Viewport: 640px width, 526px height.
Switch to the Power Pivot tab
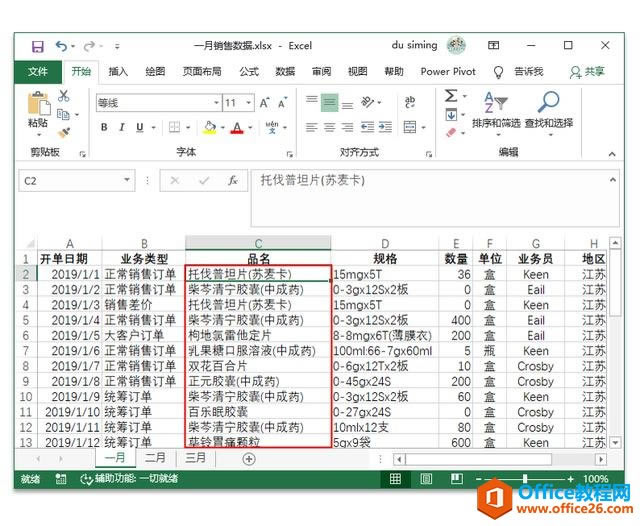tap(448, 72)
